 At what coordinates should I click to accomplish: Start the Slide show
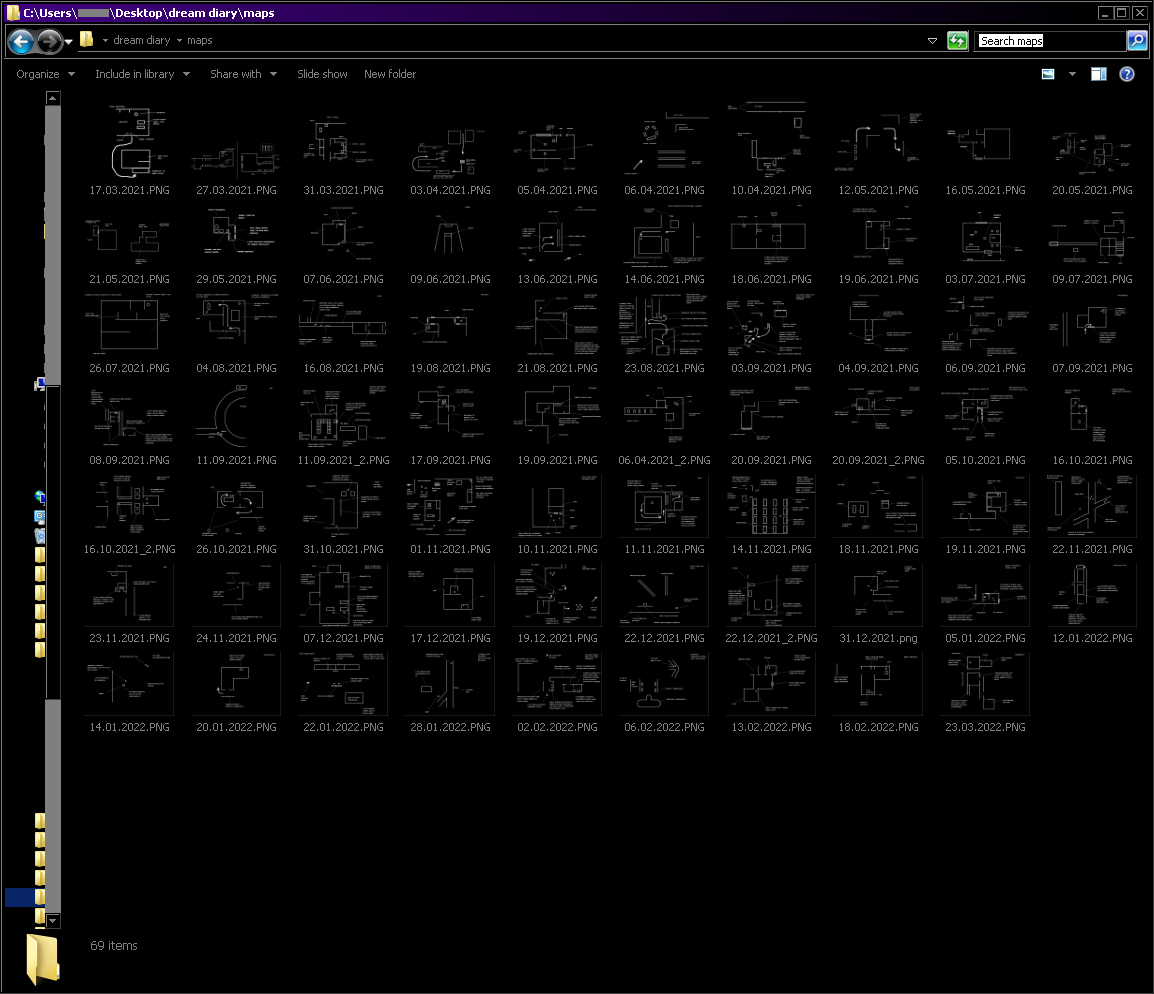322,74
